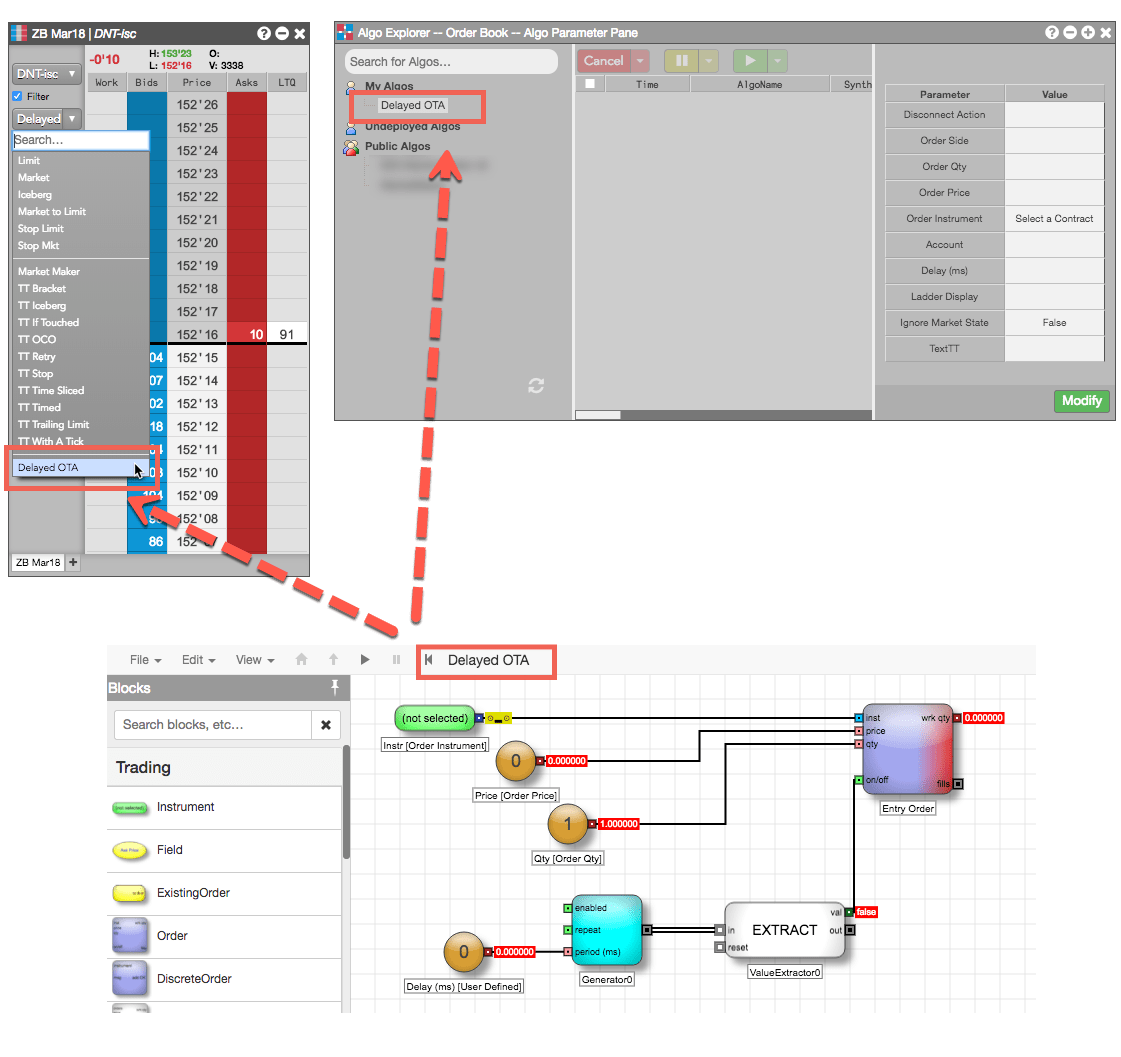Click the Delayed OTA algo name title
1121x1057 pixels.
488,660
